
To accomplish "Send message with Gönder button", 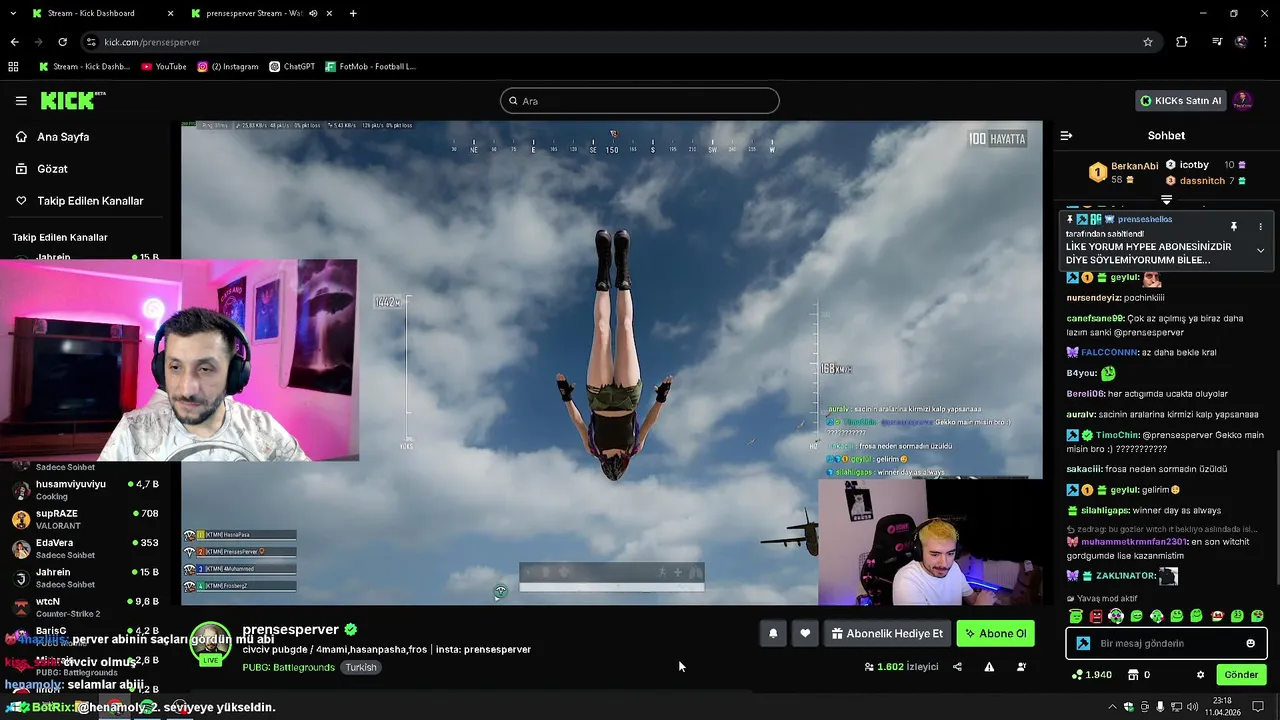I will [x=1241, y=675].
